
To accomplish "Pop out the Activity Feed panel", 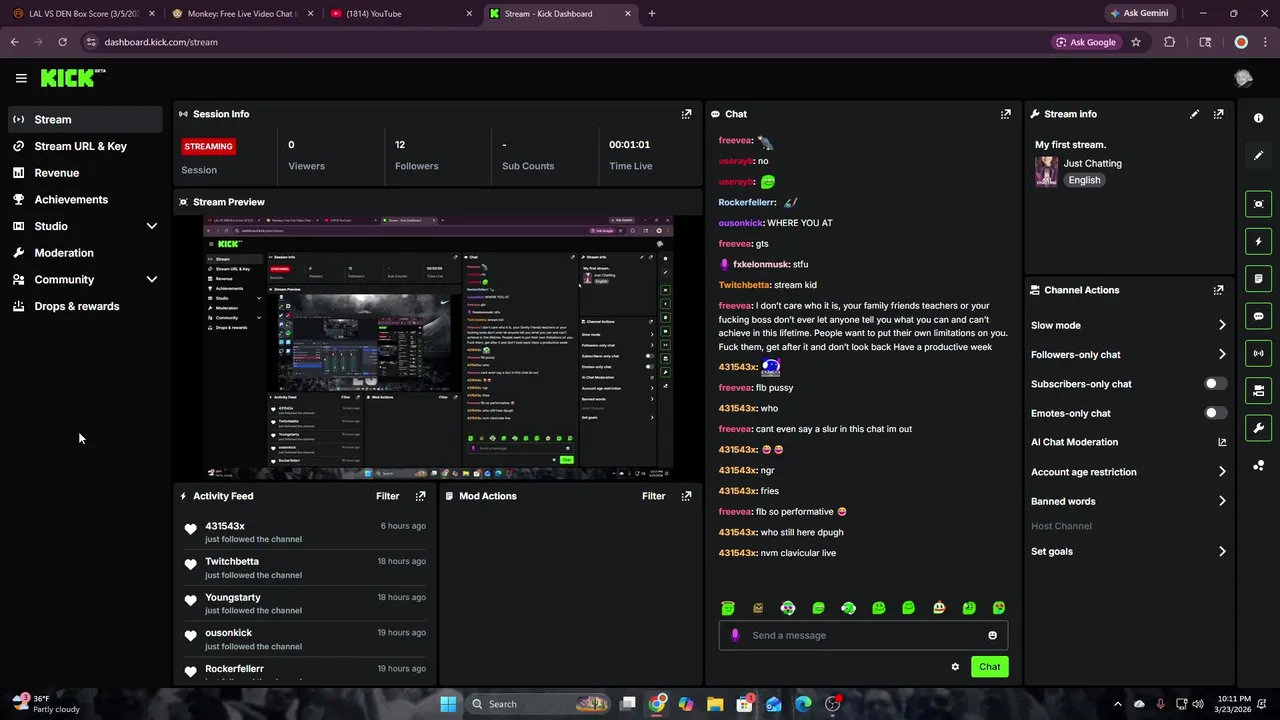I will 420,496.
